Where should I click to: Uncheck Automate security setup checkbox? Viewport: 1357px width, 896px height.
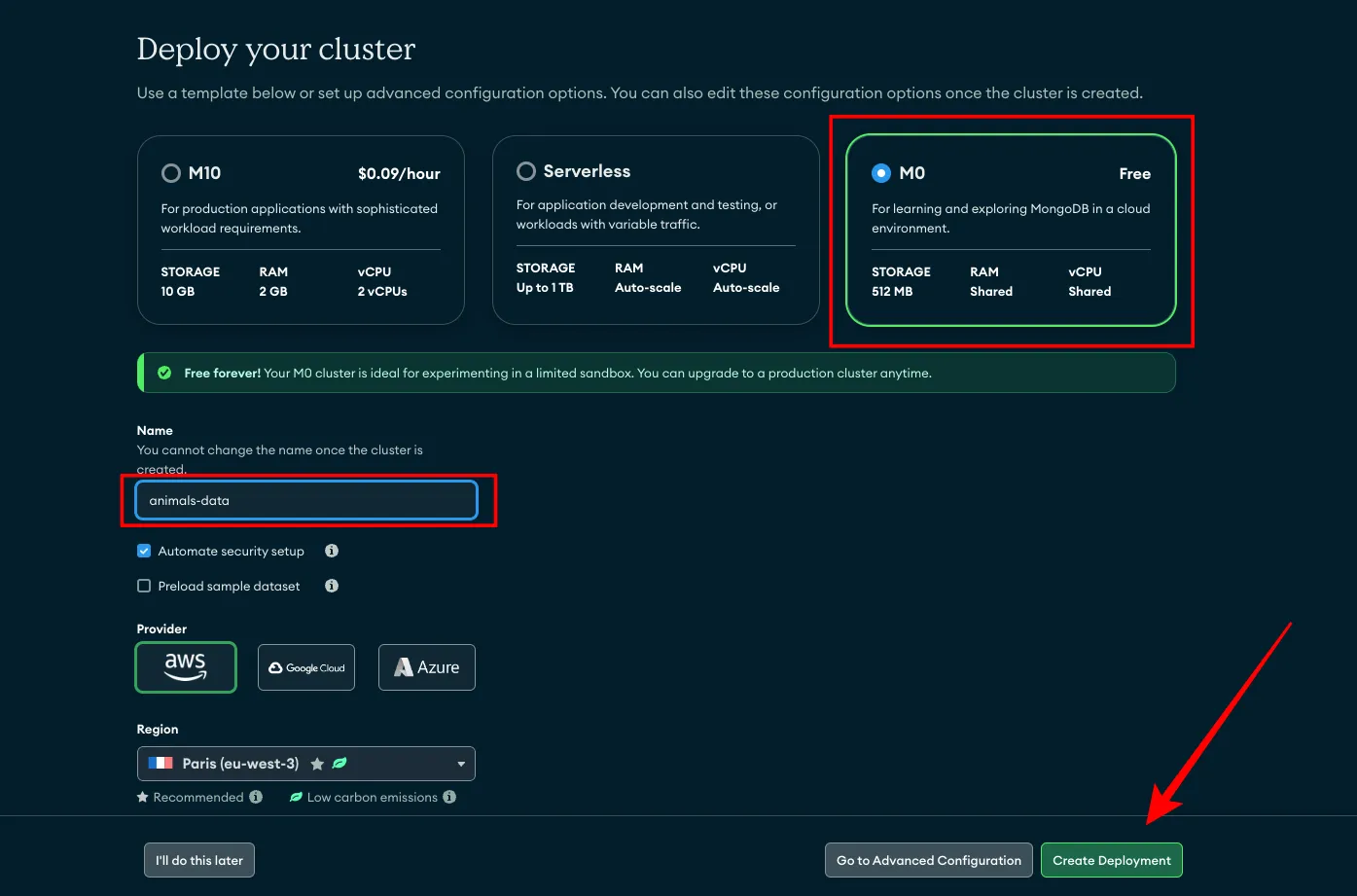point(144,551)
